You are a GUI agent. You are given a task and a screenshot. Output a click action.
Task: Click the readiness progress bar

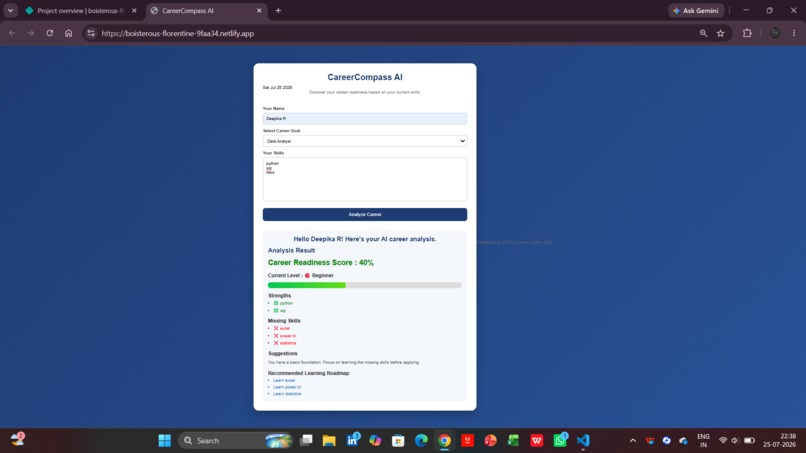[x=364, y=285]
